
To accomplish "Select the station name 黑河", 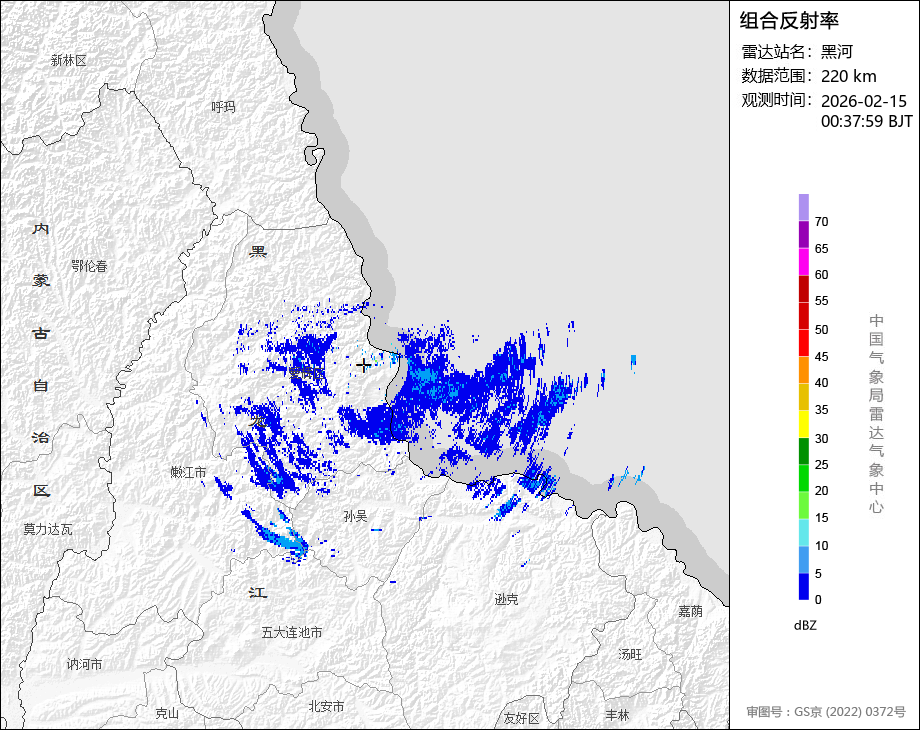I will pos(837,52).
